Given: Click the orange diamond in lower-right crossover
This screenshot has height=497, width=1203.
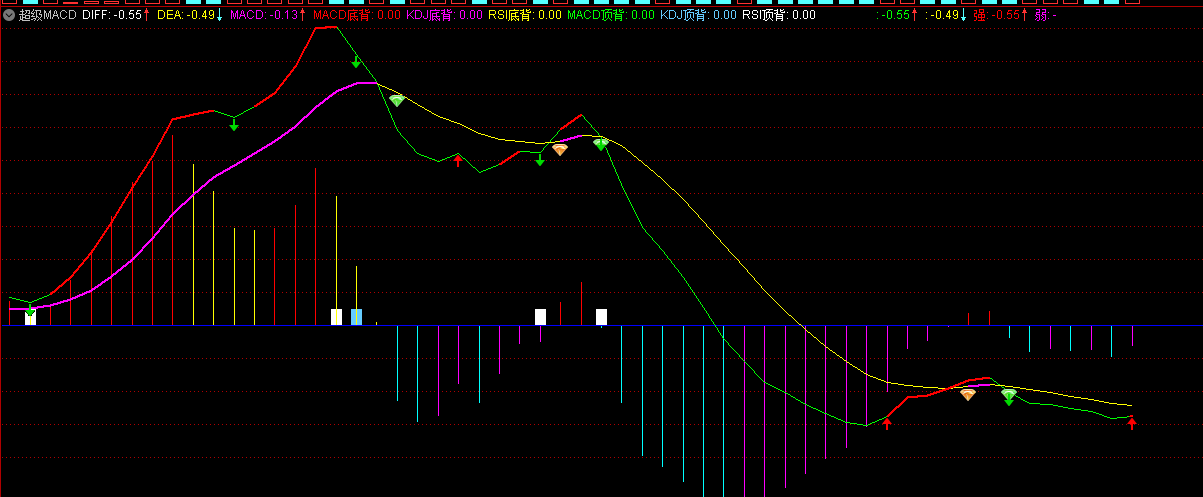Looking at the screenshot, I should point(968,394).
